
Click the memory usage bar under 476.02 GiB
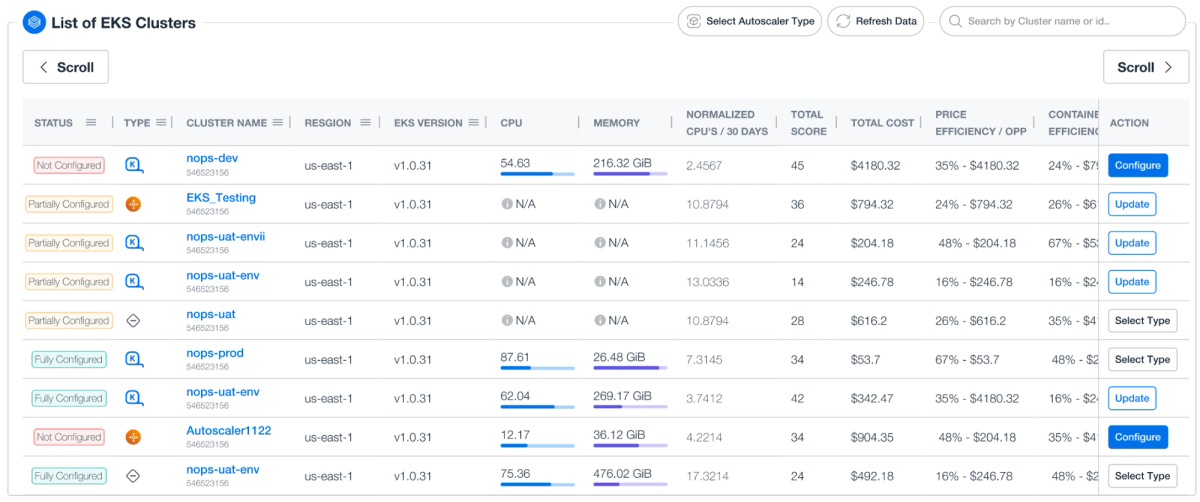click(x=630, y=485)
